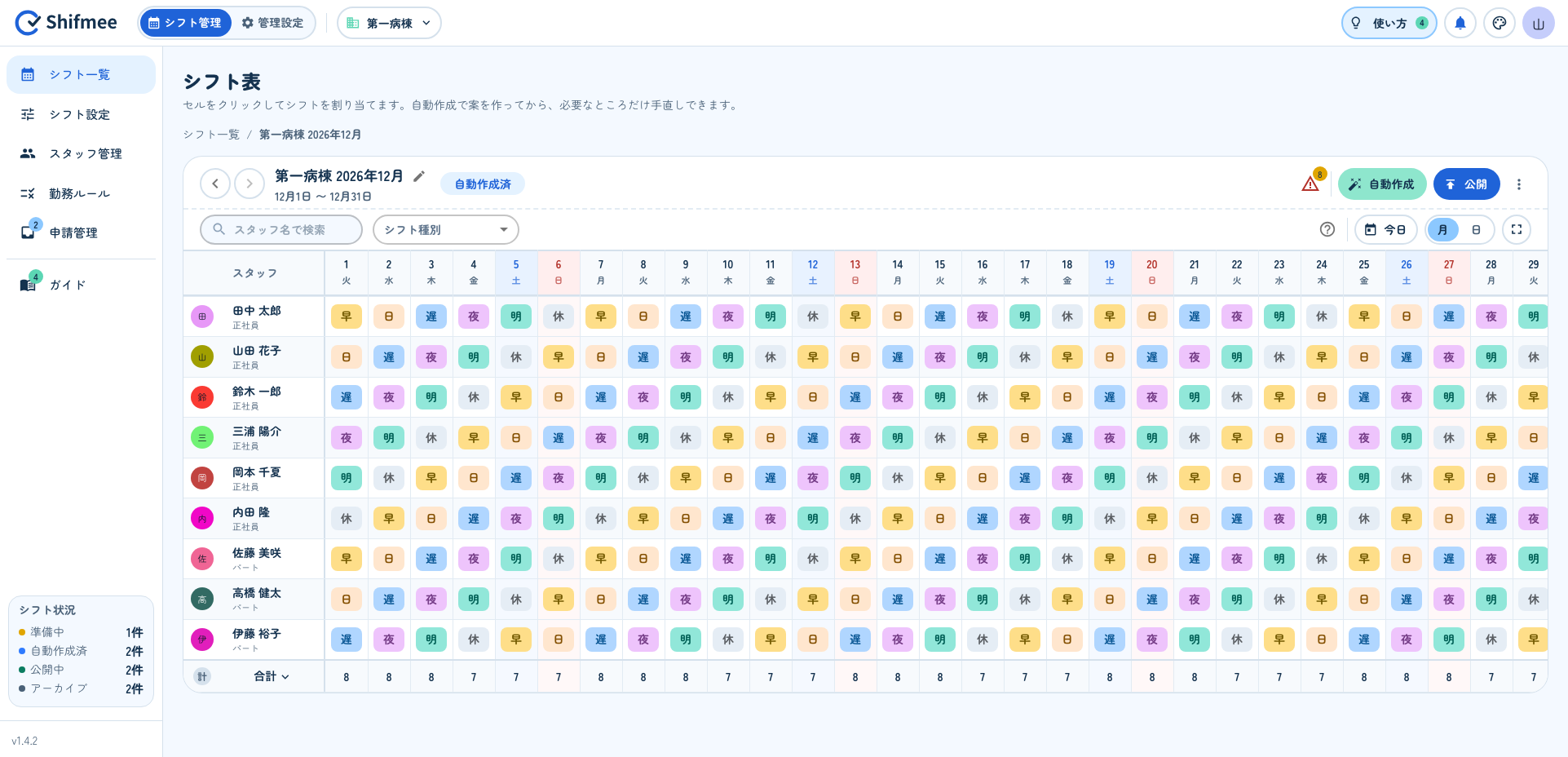Click 三浦 陽介 avatar

coord(202,438)
